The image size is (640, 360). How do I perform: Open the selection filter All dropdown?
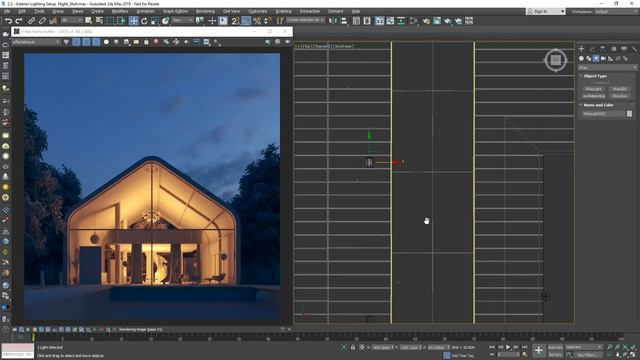click(x=71, y=20)
